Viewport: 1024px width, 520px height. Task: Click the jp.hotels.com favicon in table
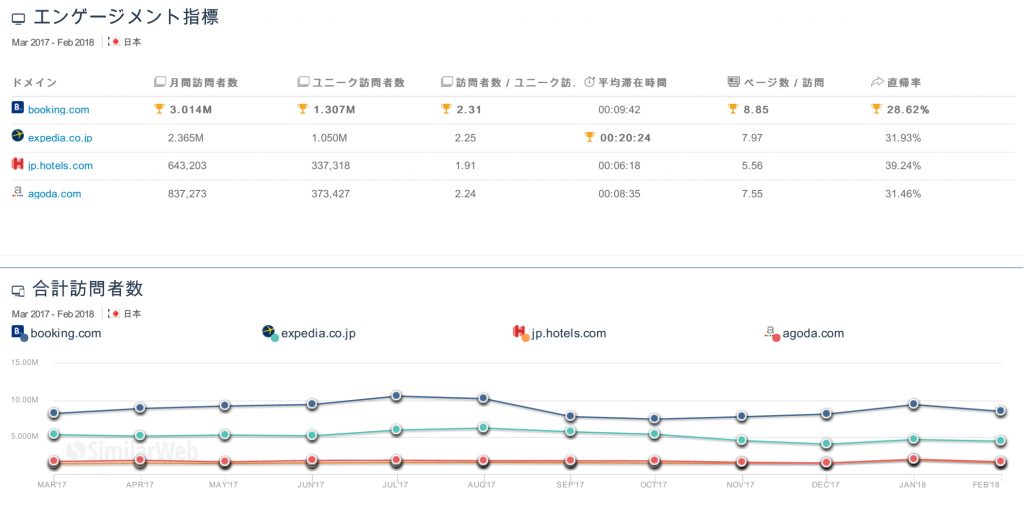point(17,165)
